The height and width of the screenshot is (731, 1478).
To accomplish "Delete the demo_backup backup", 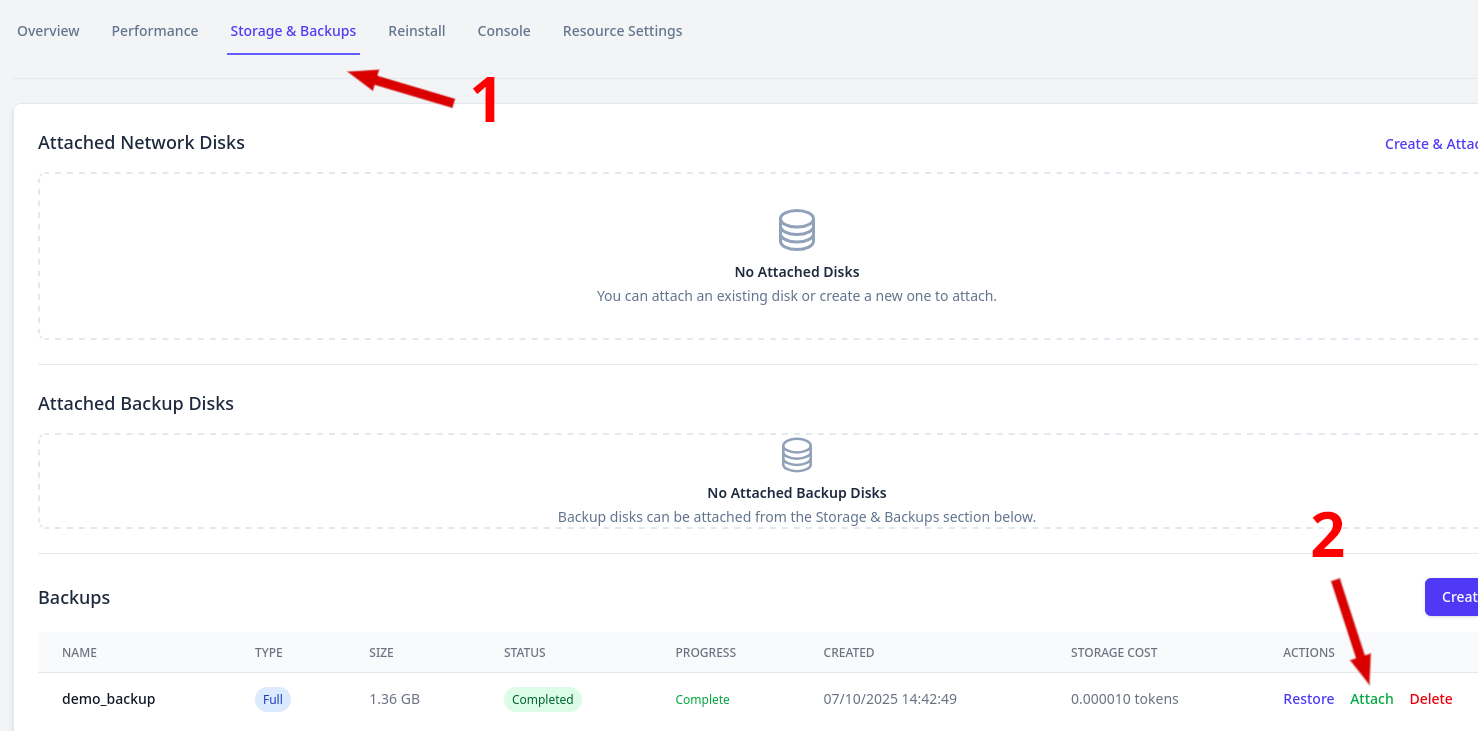I will pos(1430,699).
